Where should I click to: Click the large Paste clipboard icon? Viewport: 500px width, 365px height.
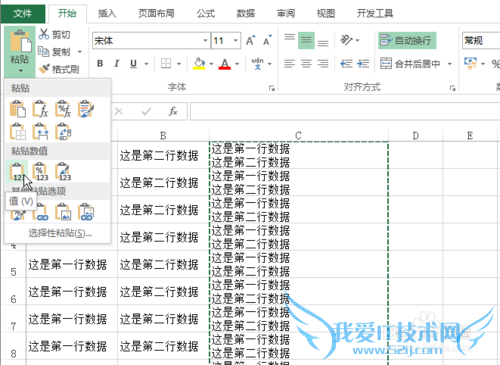20,41
